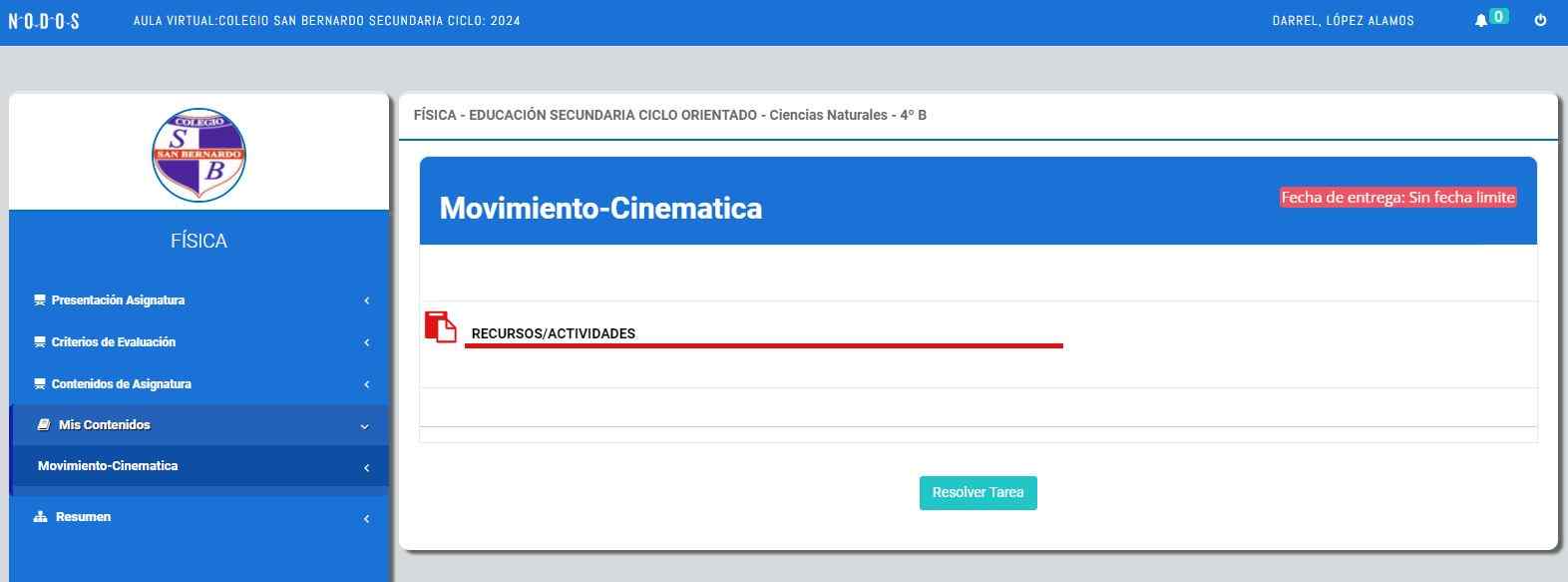1568x582 pixels.
Task: Click the RECURSOS/ACTIVIDADES section heading
Action: point(553,333)
